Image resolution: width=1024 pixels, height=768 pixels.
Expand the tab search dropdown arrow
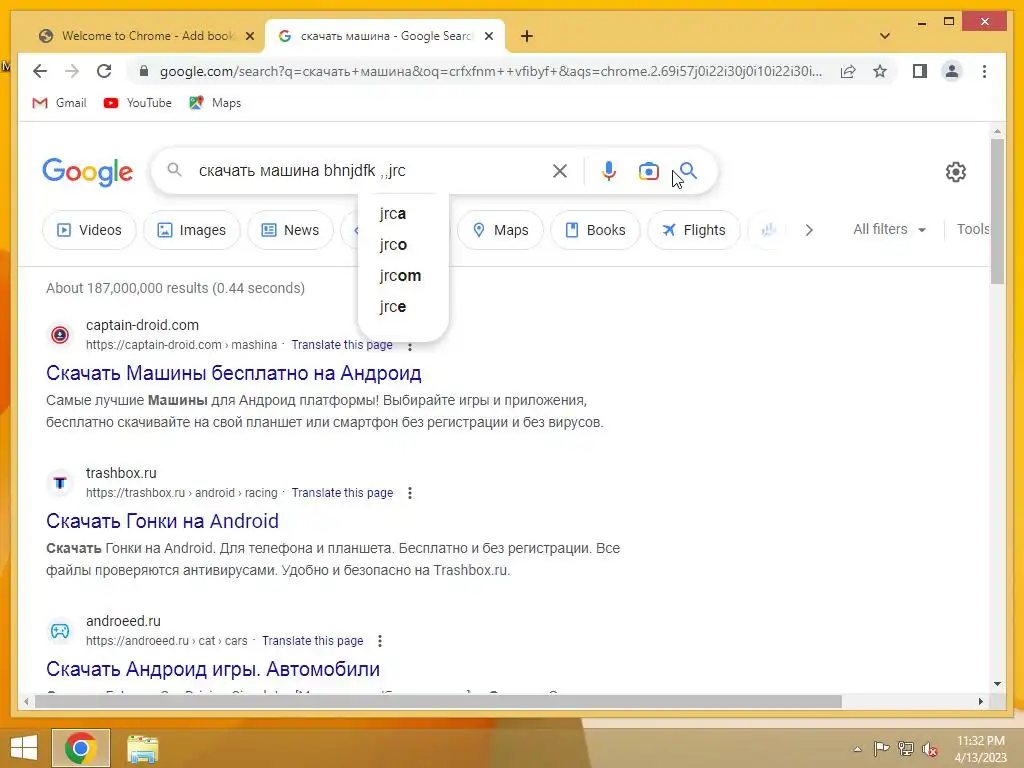tap(884, 36)
